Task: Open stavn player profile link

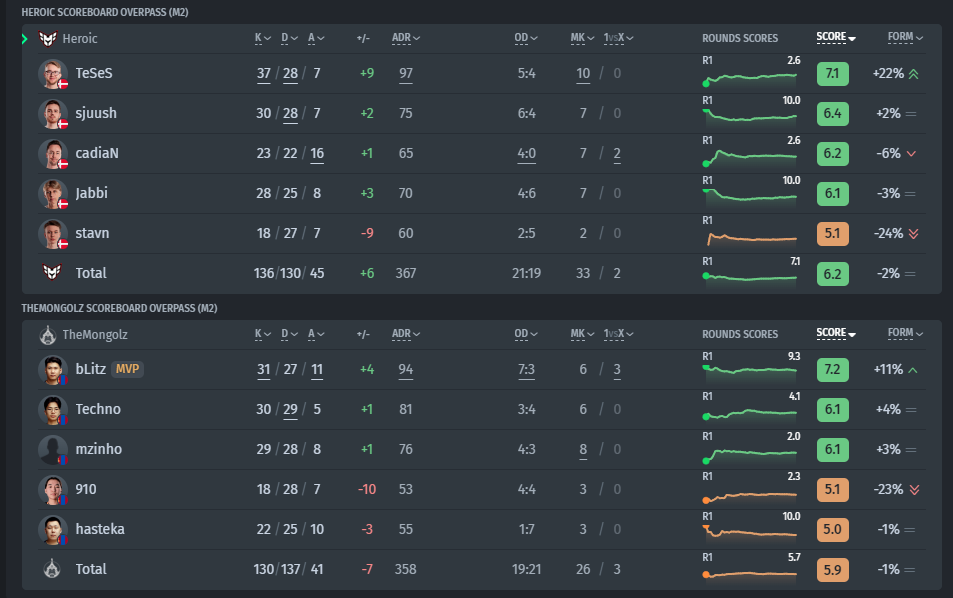Action: pos(92,233)
